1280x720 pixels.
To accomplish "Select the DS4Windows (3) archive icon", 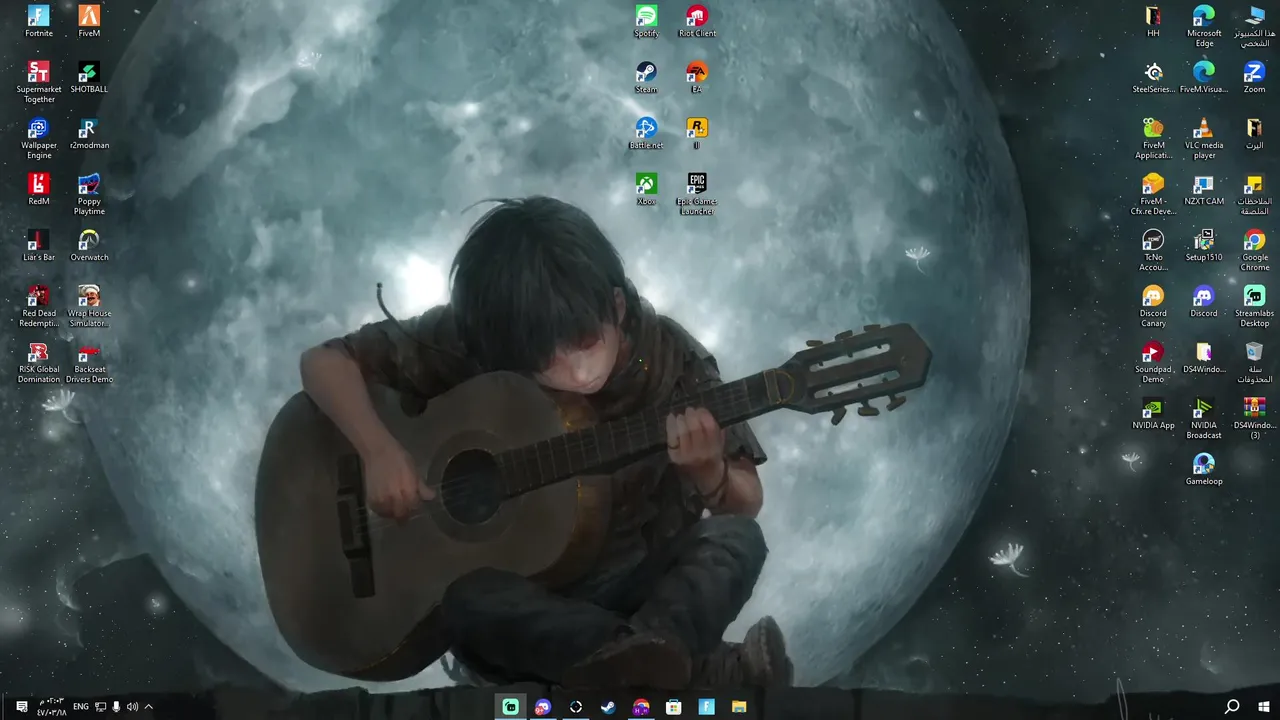I will click(1254, 418).
